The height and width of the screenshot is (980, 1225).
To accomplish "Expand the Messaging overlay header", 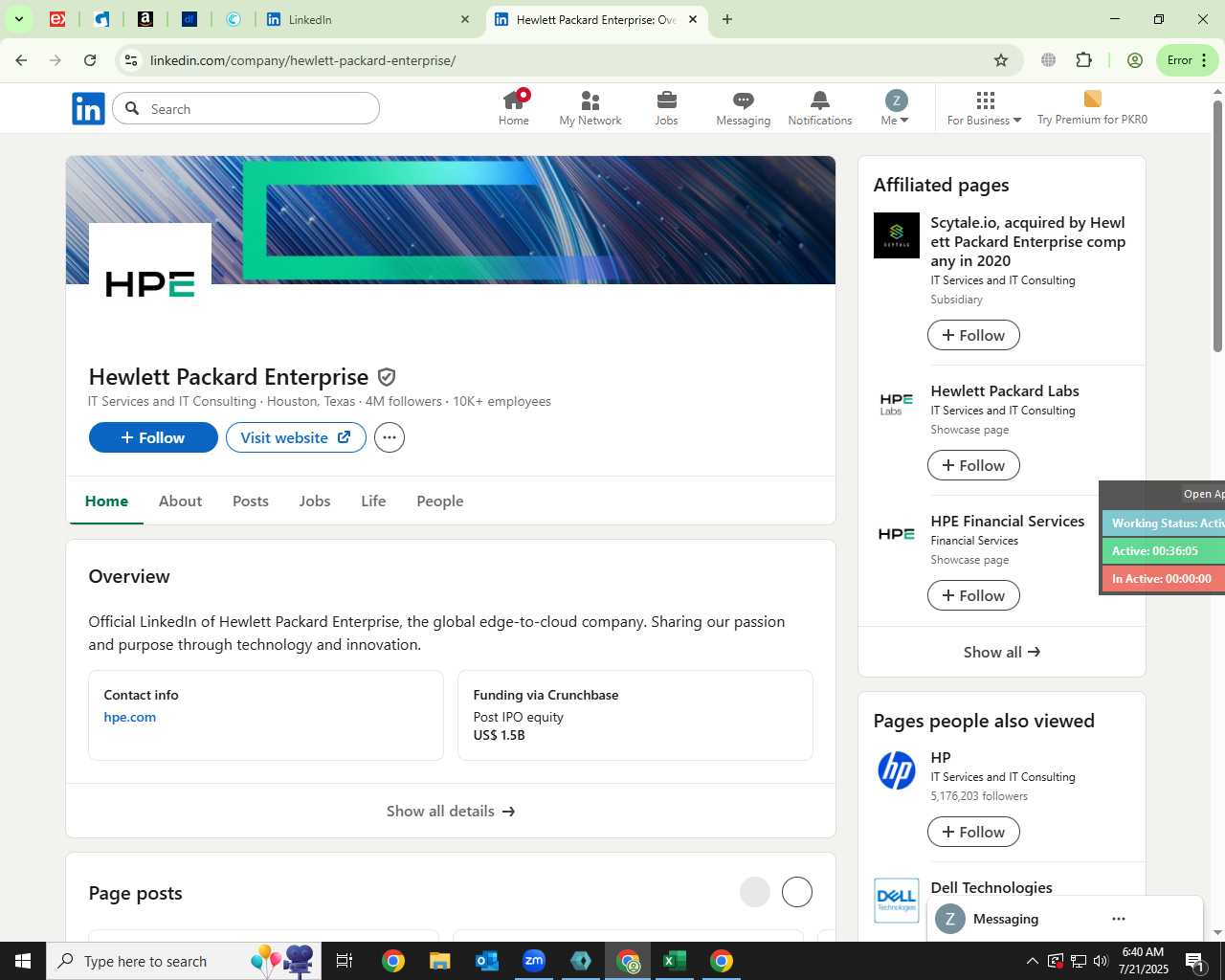I will [x=1064, y=919].
